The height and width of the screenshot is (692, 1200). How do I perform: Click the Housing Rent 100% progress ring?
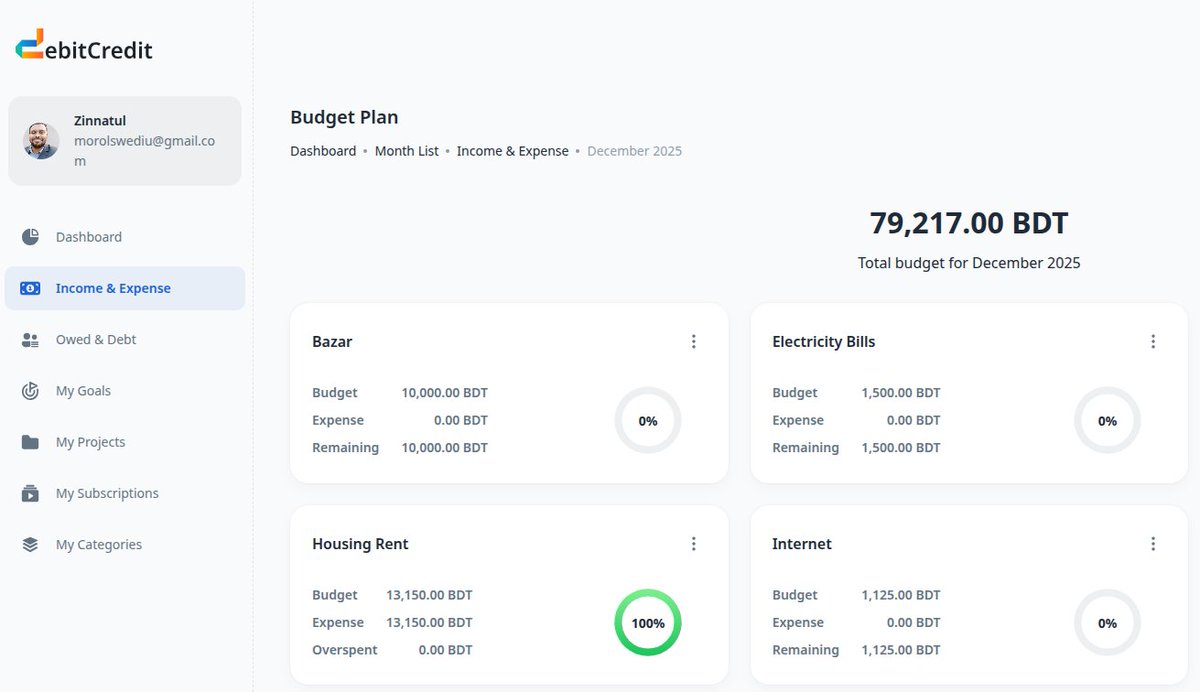click(647, 622)
